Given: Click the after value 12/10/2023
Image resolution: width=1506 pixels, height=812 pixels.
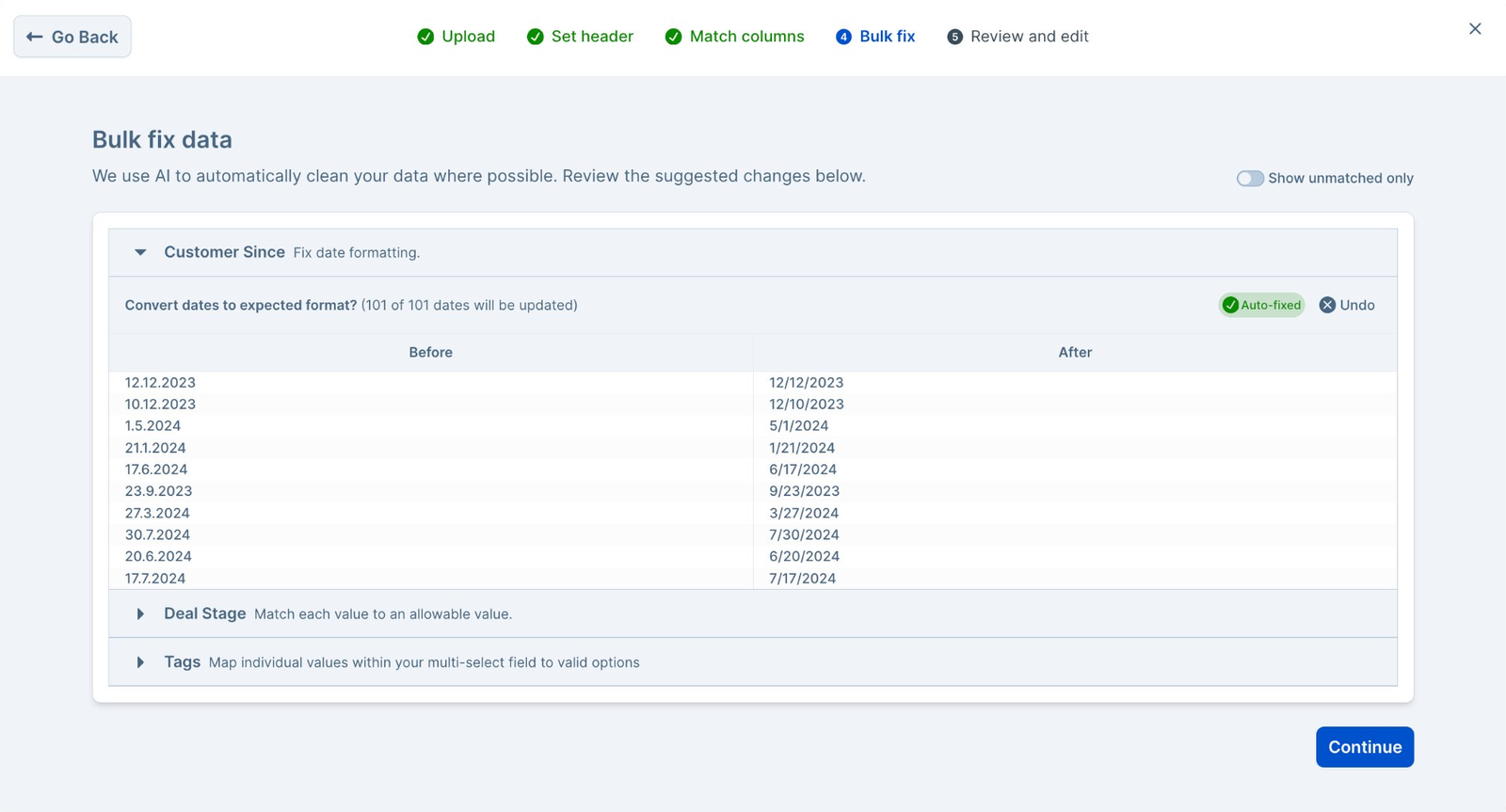Looking at the screenshot, I should [x=807, y=405].
